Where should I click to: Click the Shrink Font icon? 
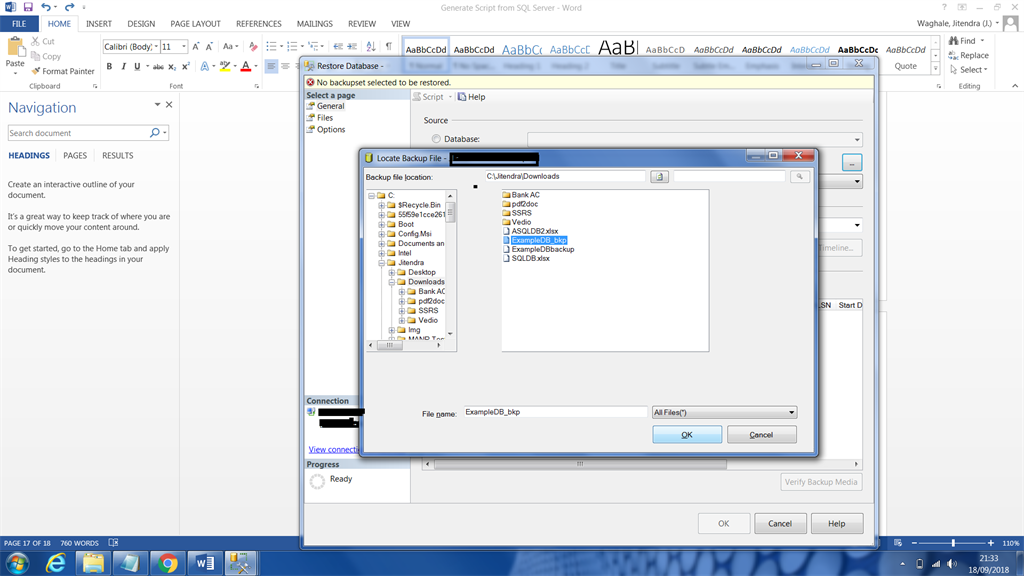tap(209, 46)
